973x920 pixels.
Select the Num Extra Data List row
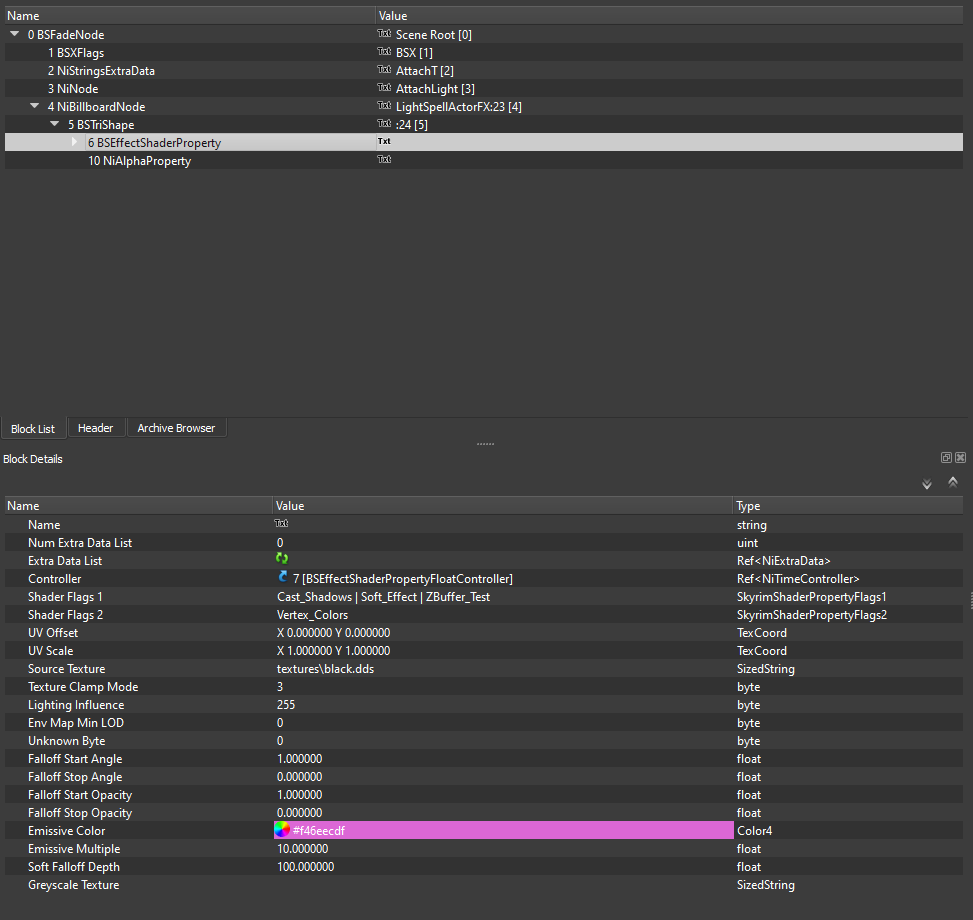tap(484, 543)
